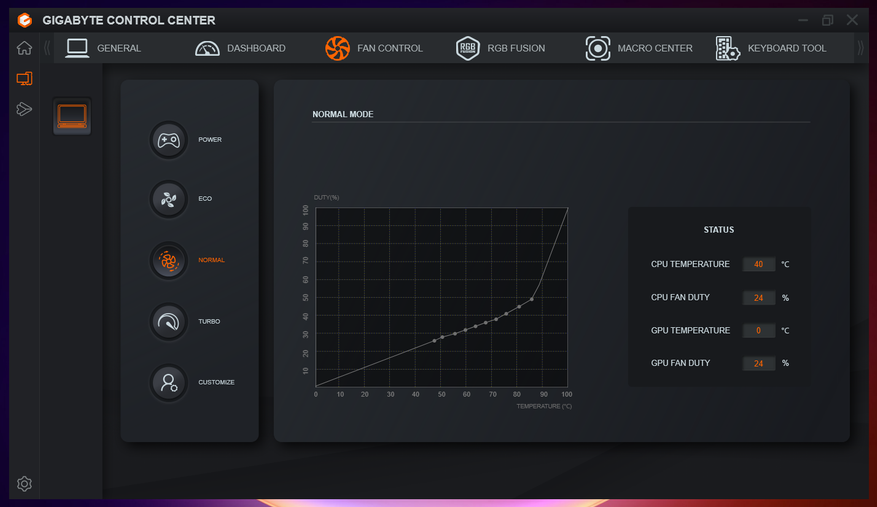Click the CPU TEMPERATURE label

click(690, 264)
